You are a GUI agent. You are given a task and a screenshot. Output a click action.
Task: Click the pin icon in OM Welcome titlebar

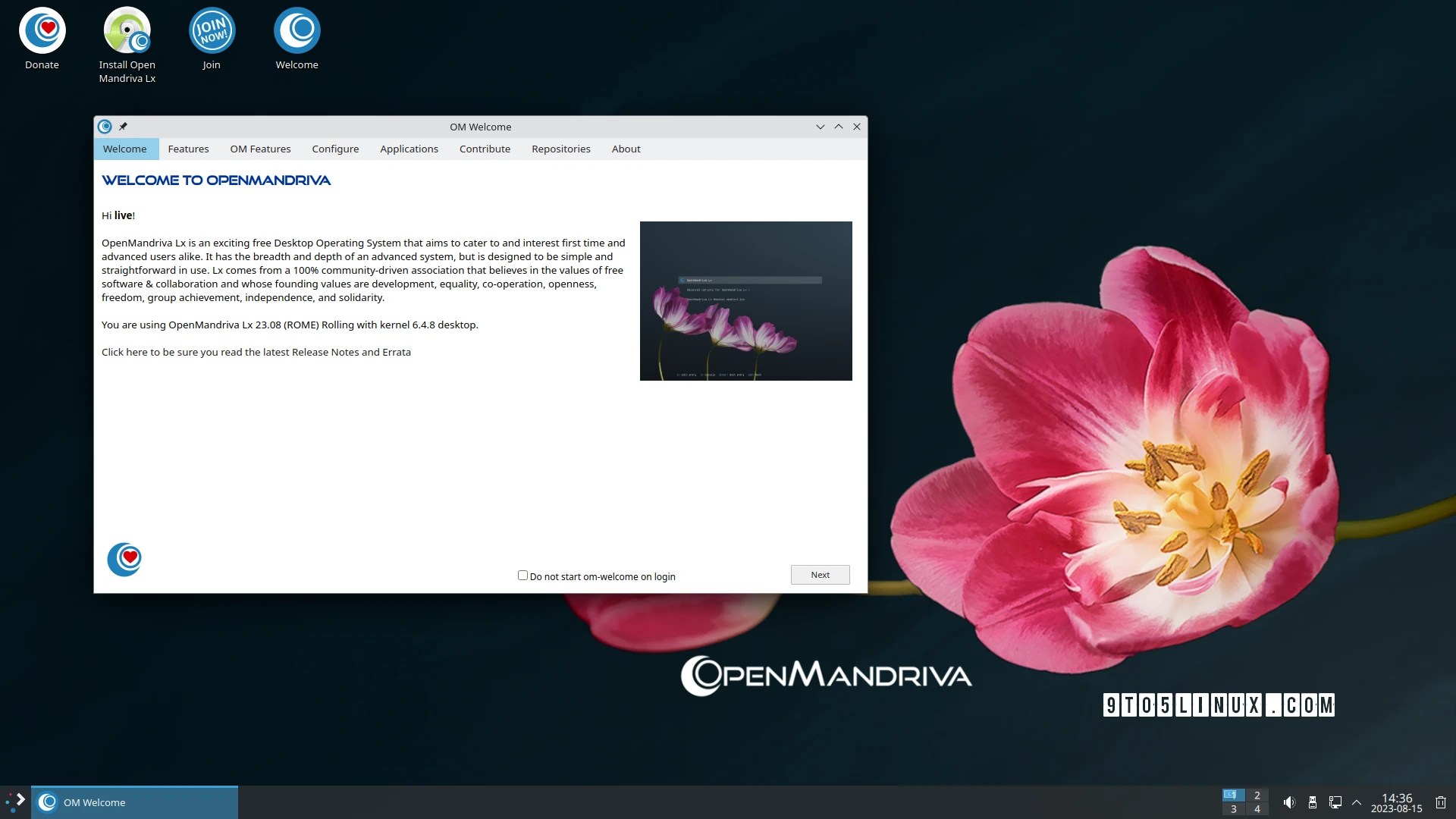point(123,127)
